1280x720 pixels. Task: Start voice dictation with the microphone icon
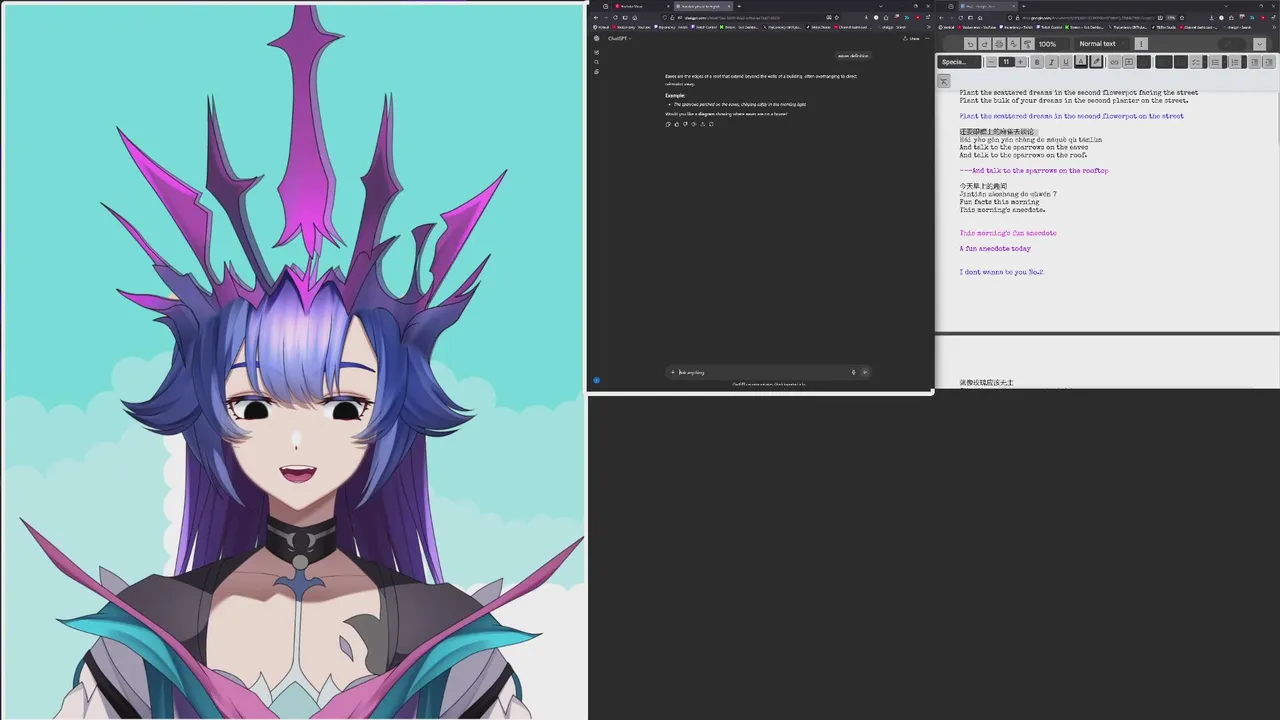853,372
